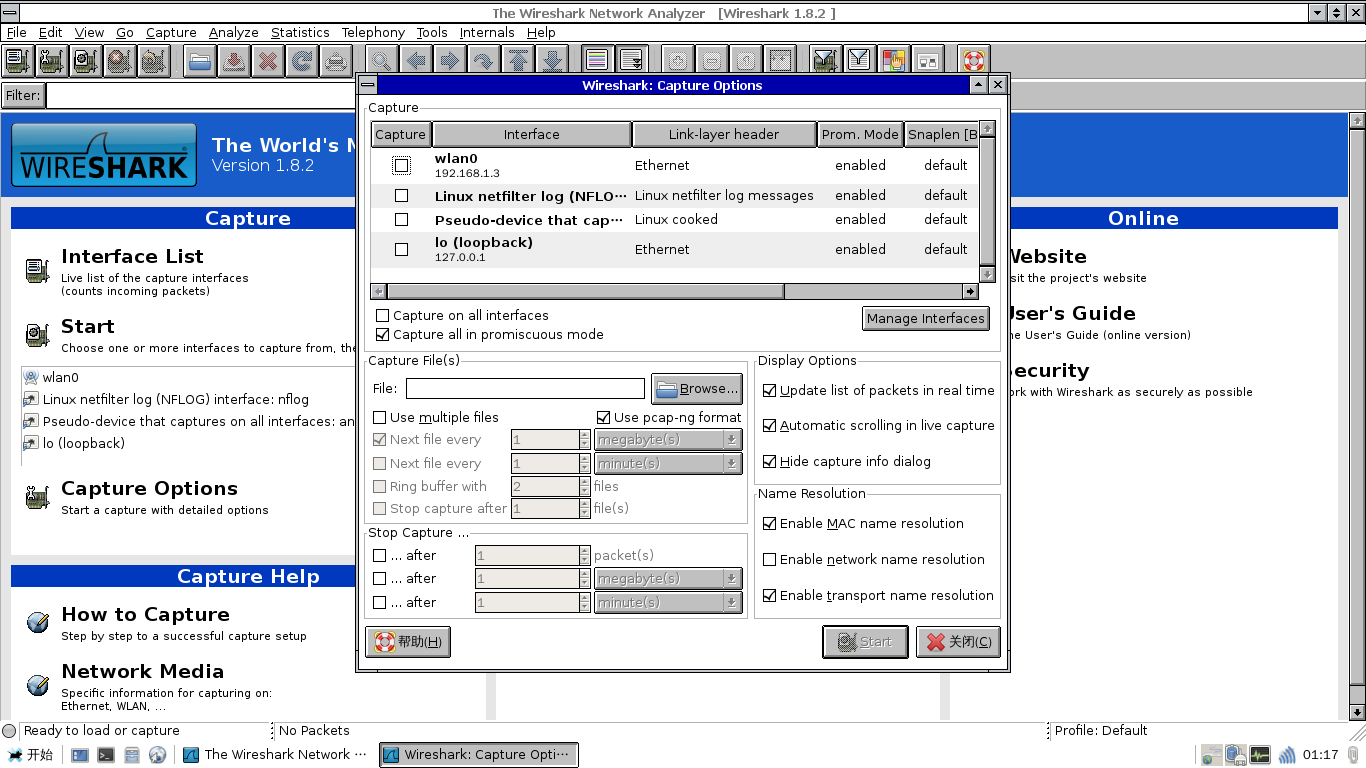Click the 关闭(C) close button

pos(958,642)
